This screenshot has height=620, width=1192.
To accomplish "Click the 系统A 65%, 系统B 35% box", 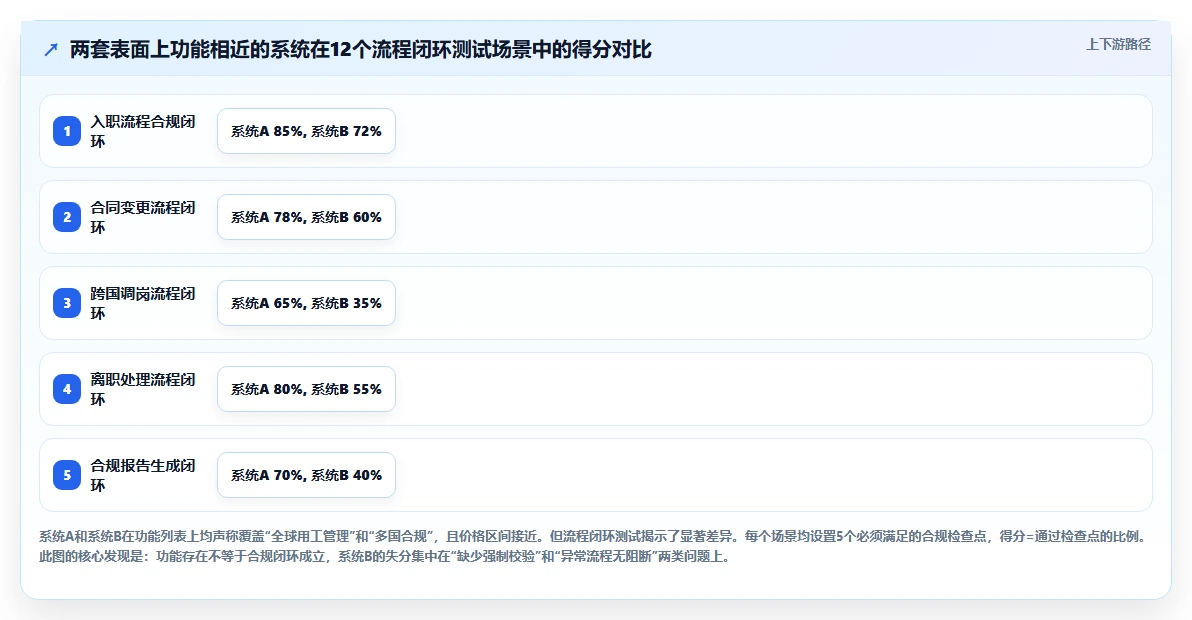I will pos(306,302).
